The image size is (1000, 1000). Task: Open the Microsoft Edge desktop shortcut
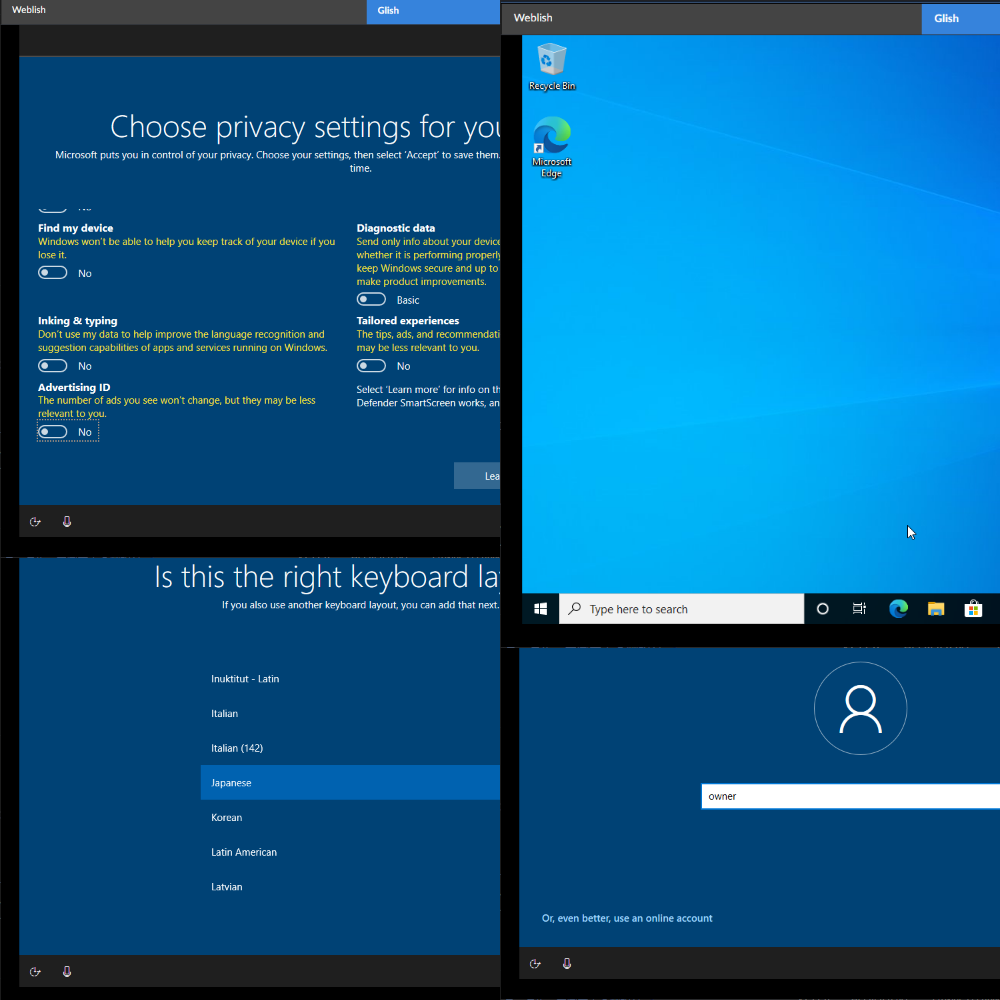point(552,147)
